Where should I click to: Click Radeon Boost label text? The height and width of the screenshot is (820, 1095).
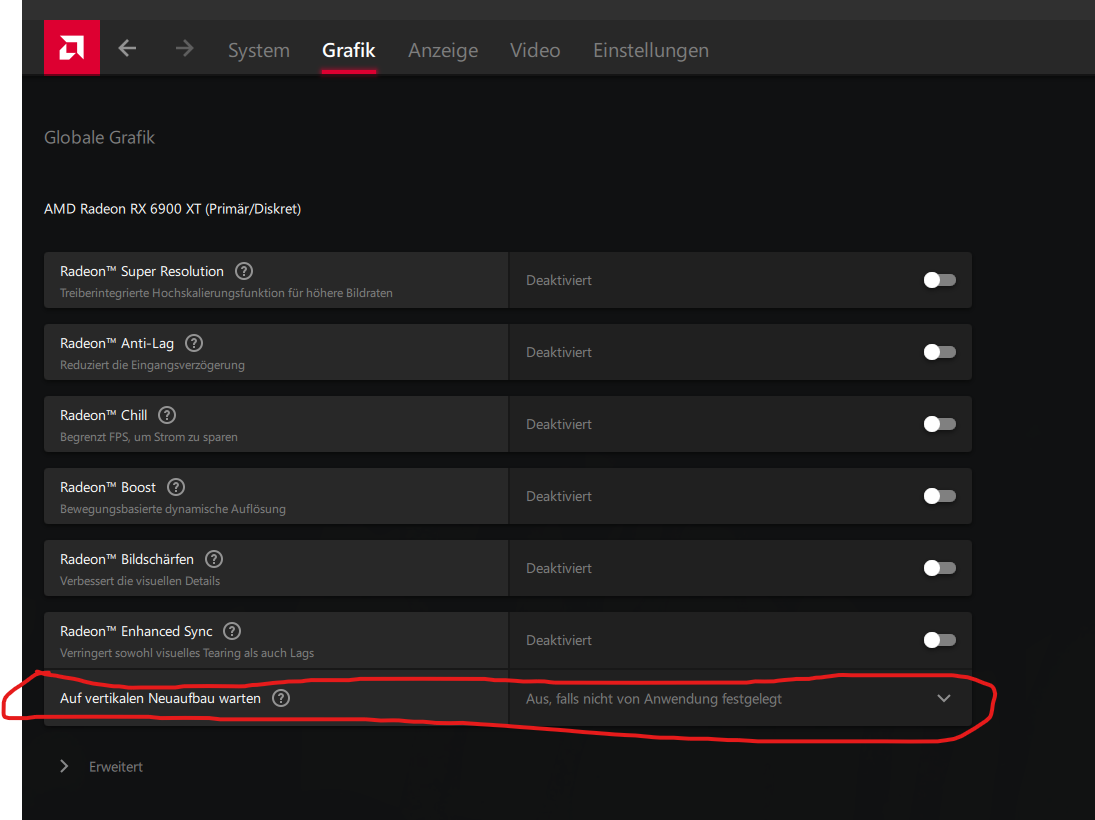pyautogui.click(x=108, y=487)
